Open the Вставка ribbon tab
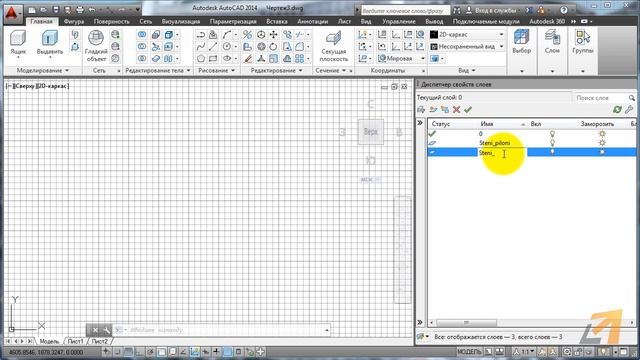 277,21
